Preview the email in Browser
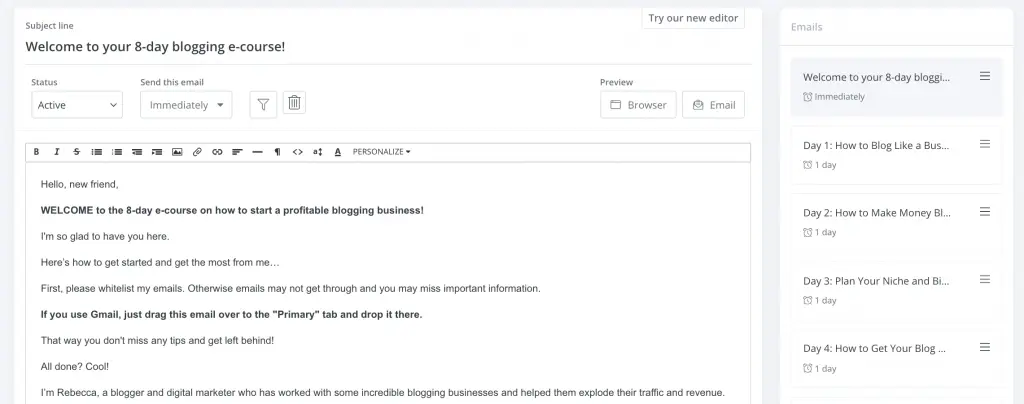The height and width of the screenshot is (404, 1024). point(638,105)
